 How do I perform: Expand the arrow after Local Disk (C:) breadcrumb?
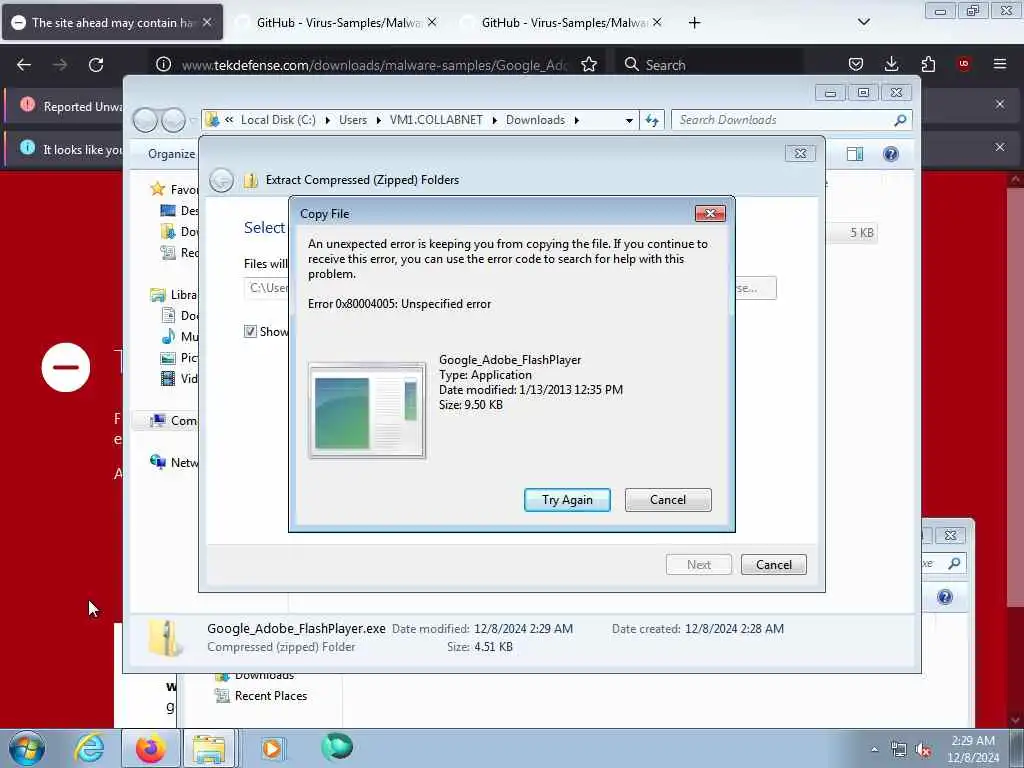click(x=327, y=120)
